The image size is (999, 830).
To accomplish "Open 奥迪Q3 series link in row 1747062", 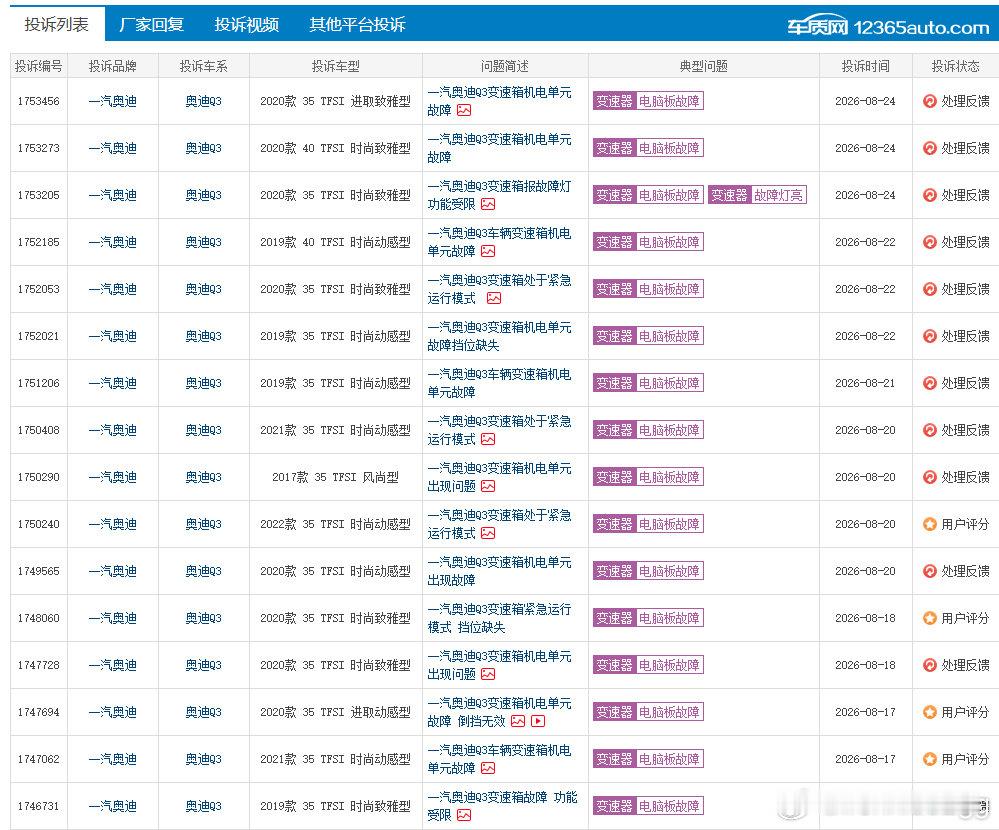I will [203, 759].
